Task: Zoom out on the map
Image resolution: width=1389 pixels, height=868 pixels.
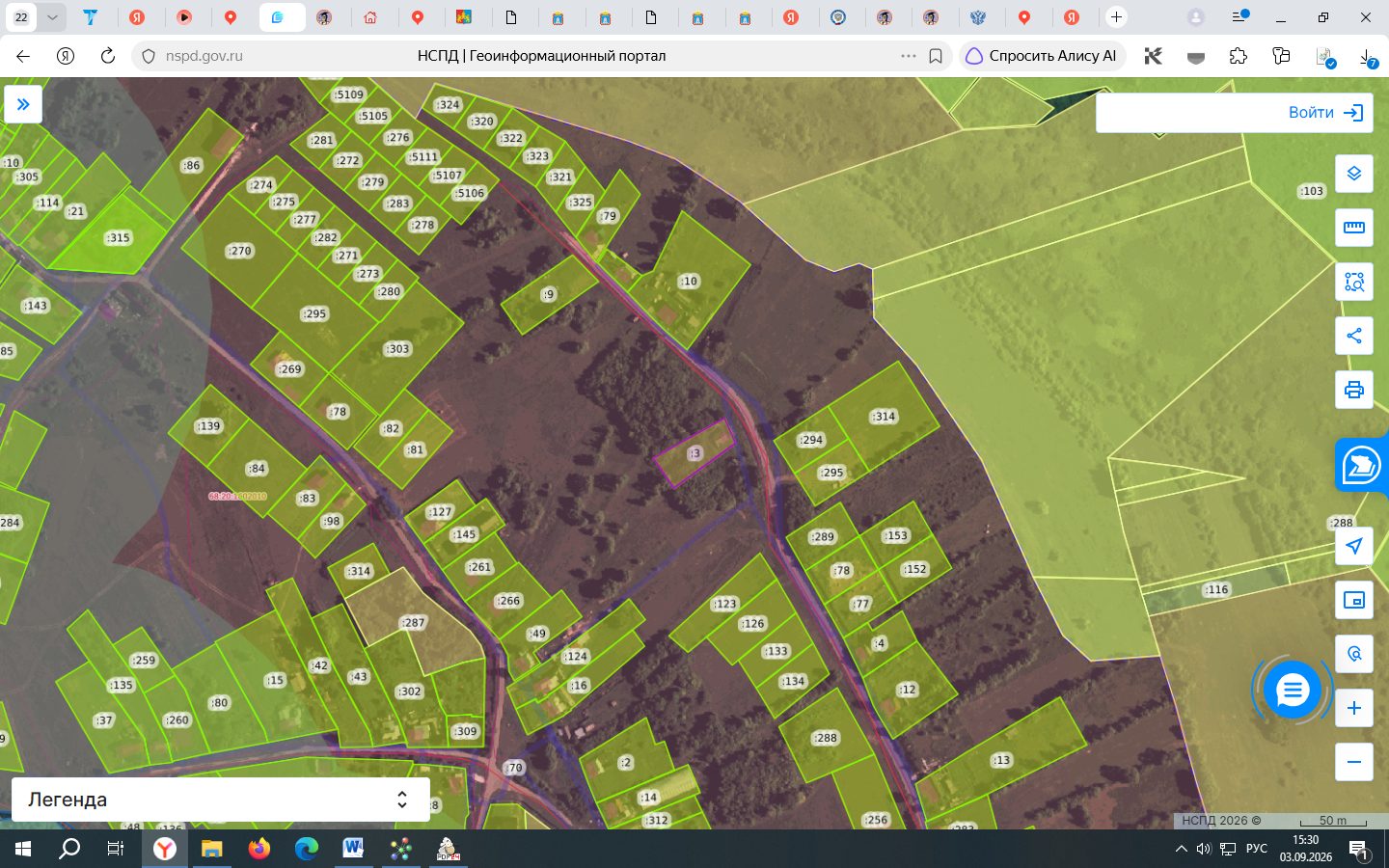Action: pyautogui.click(x=1354, y=762)
